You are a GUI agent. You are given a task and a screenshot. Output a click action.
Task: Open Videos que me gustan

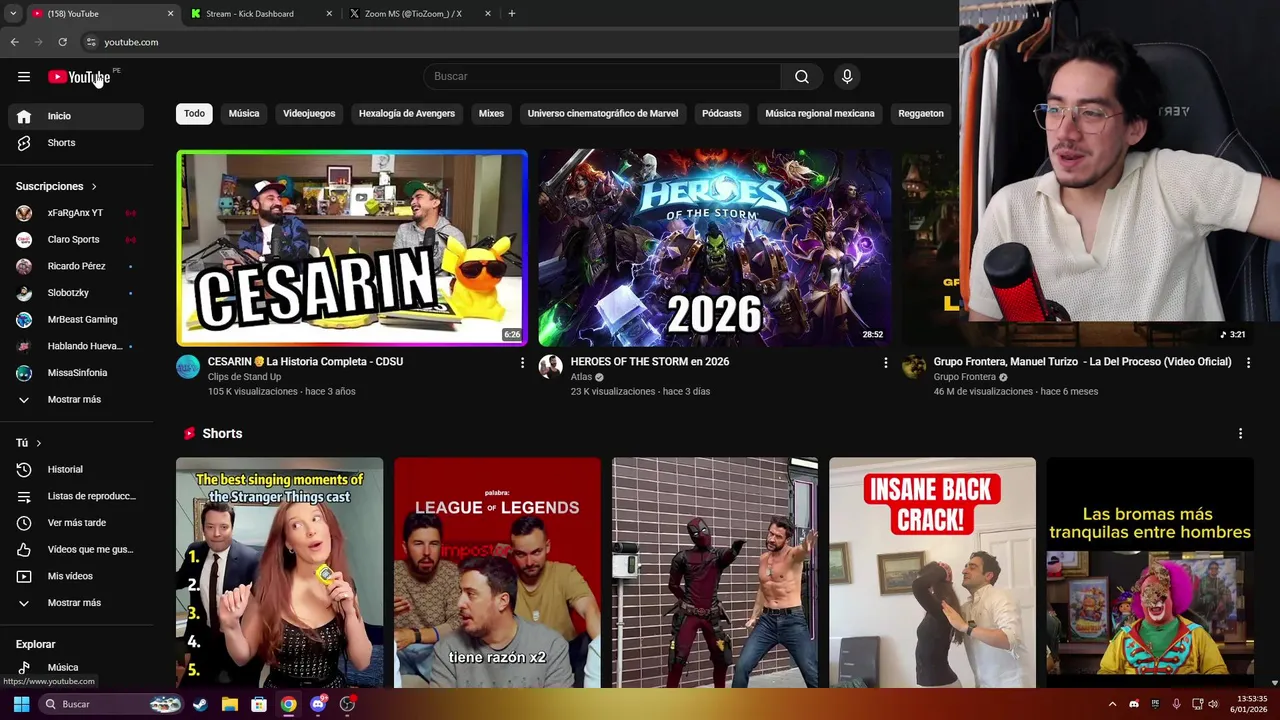point(77,549)
